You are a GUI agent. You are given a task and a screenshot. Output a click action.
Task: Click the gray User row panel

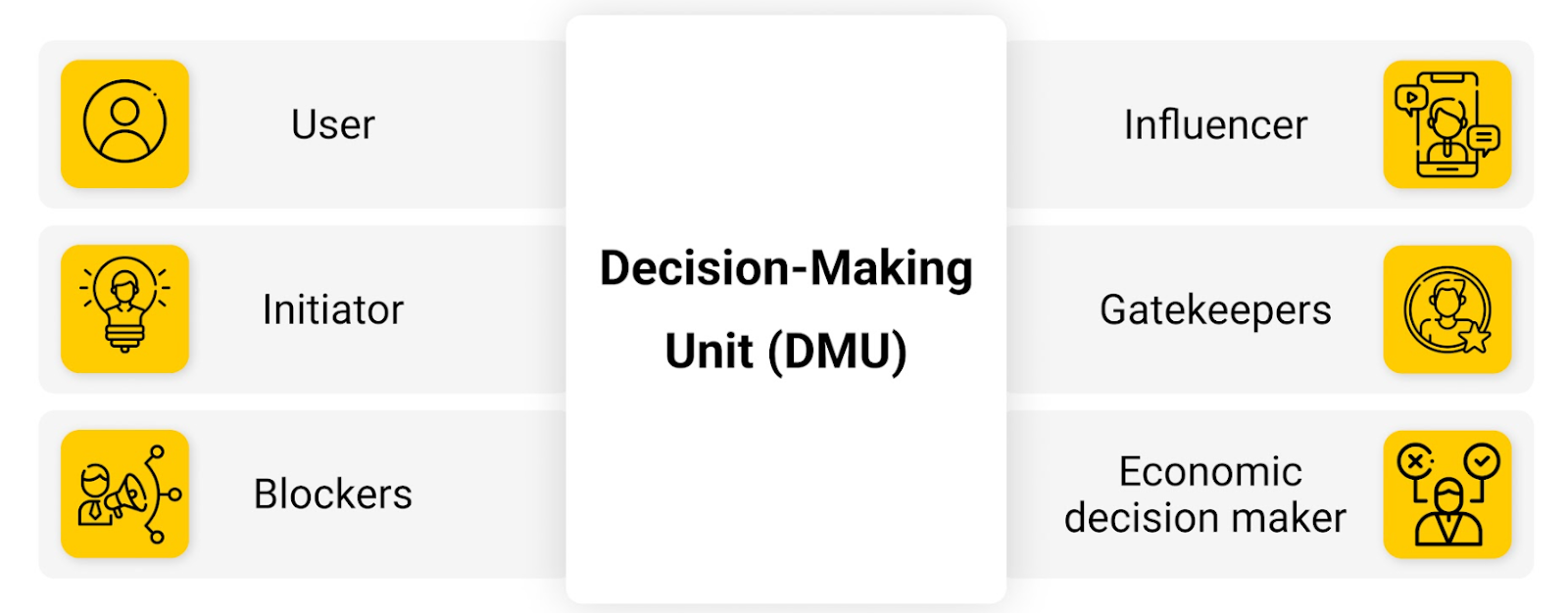pos(303,123)
